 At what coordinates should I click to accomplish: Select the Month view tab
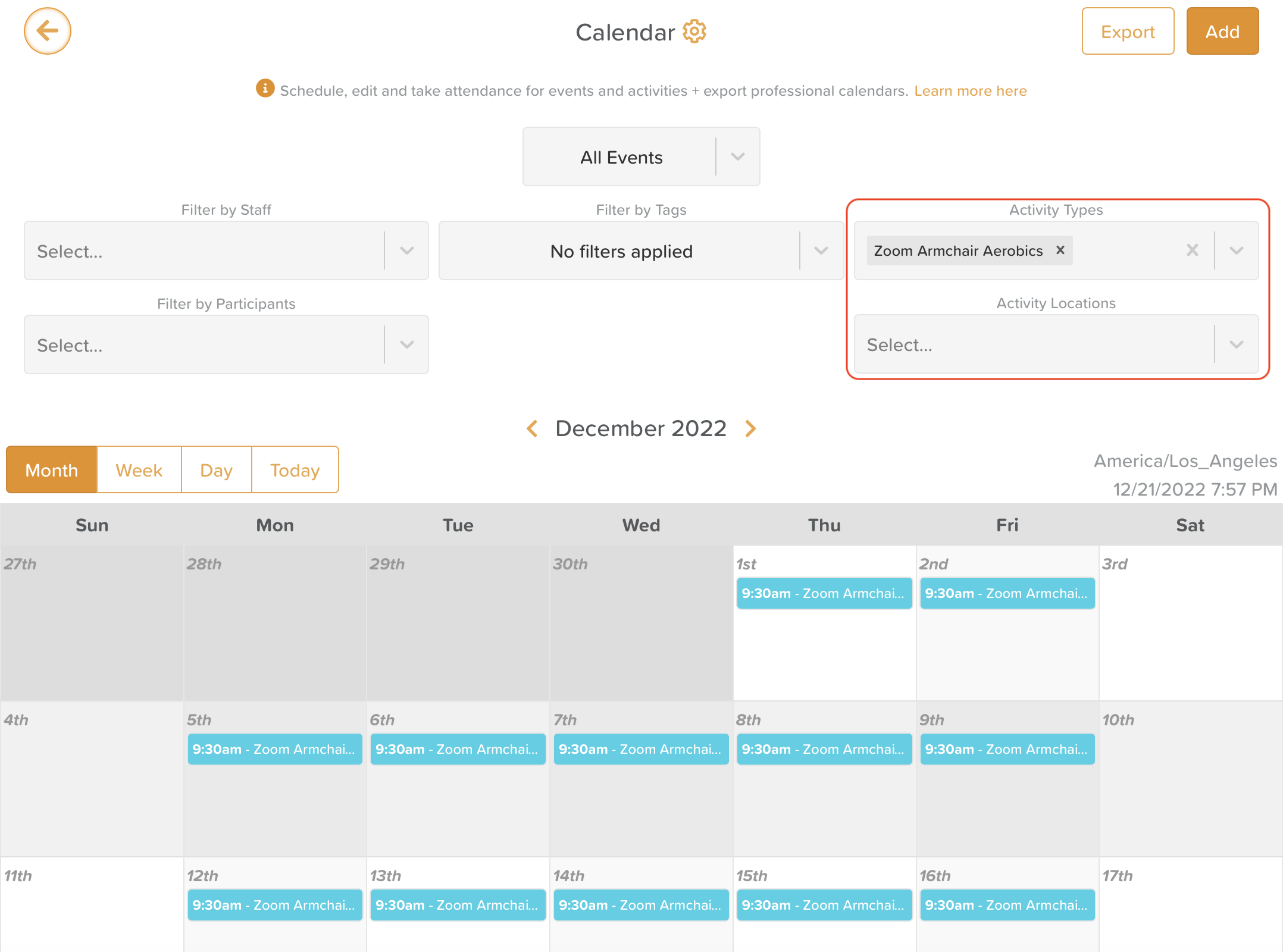[x=52, y=470]
